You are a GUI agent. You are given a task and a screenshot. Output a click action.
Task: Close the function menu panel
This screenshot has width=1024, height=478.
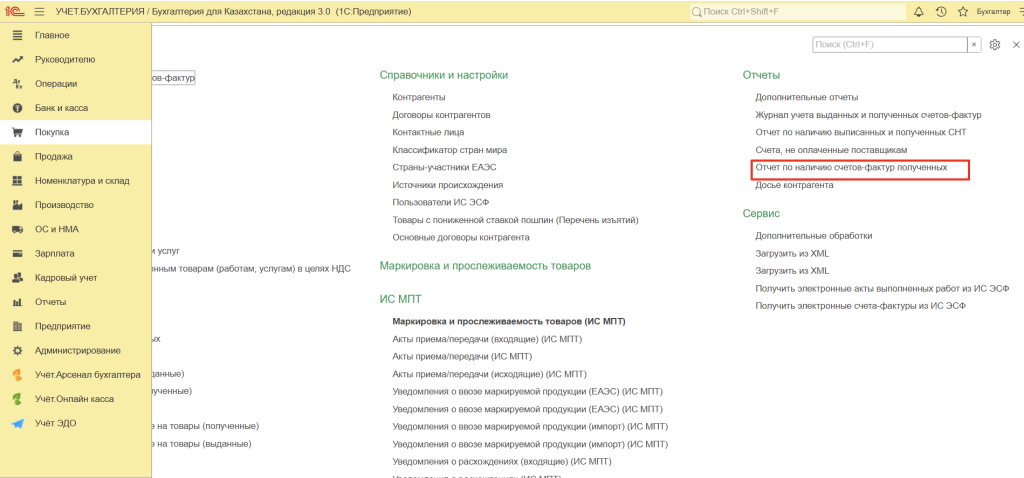[x=1015, y=45]
